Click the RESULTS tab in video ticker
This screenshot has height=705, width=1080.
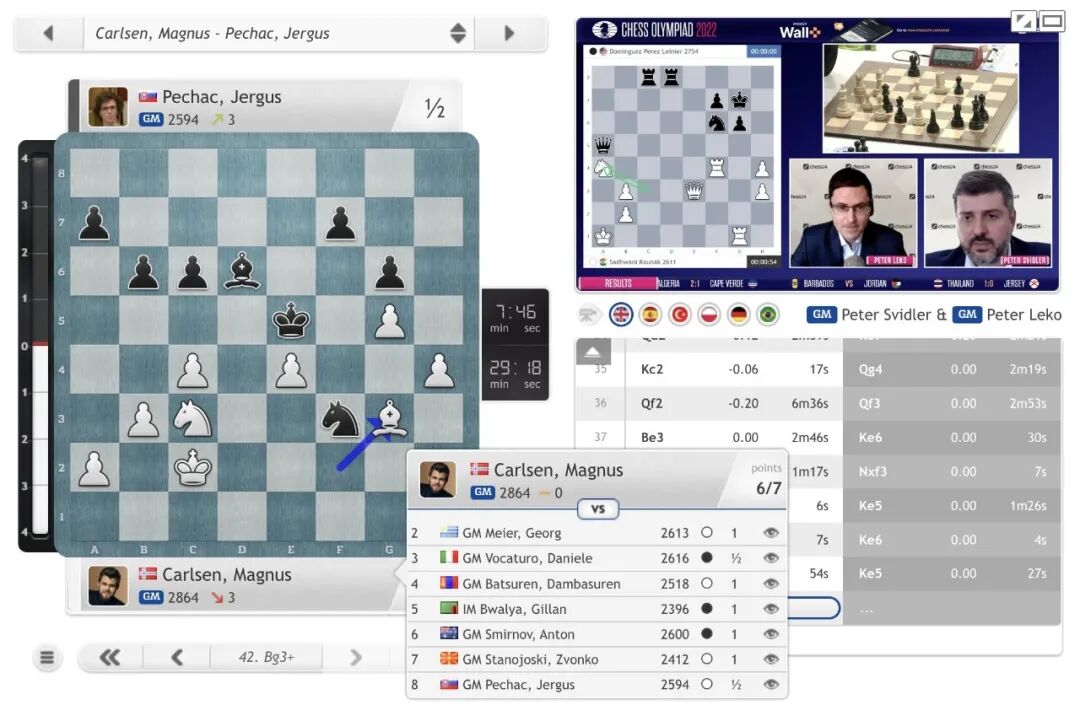click(618, 284)
